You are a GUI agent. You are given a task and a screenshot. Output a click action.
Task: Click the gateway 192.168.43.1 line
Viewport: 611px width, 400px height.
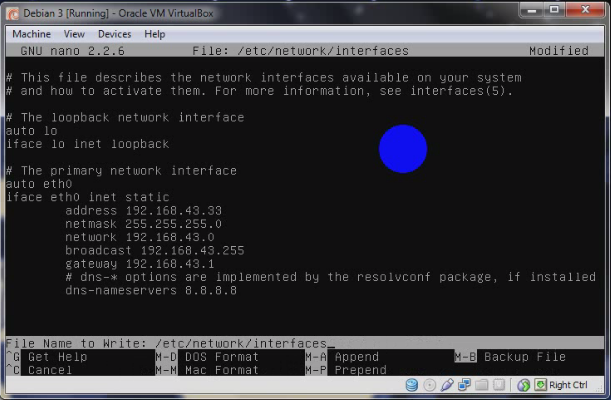click(140, 264)
